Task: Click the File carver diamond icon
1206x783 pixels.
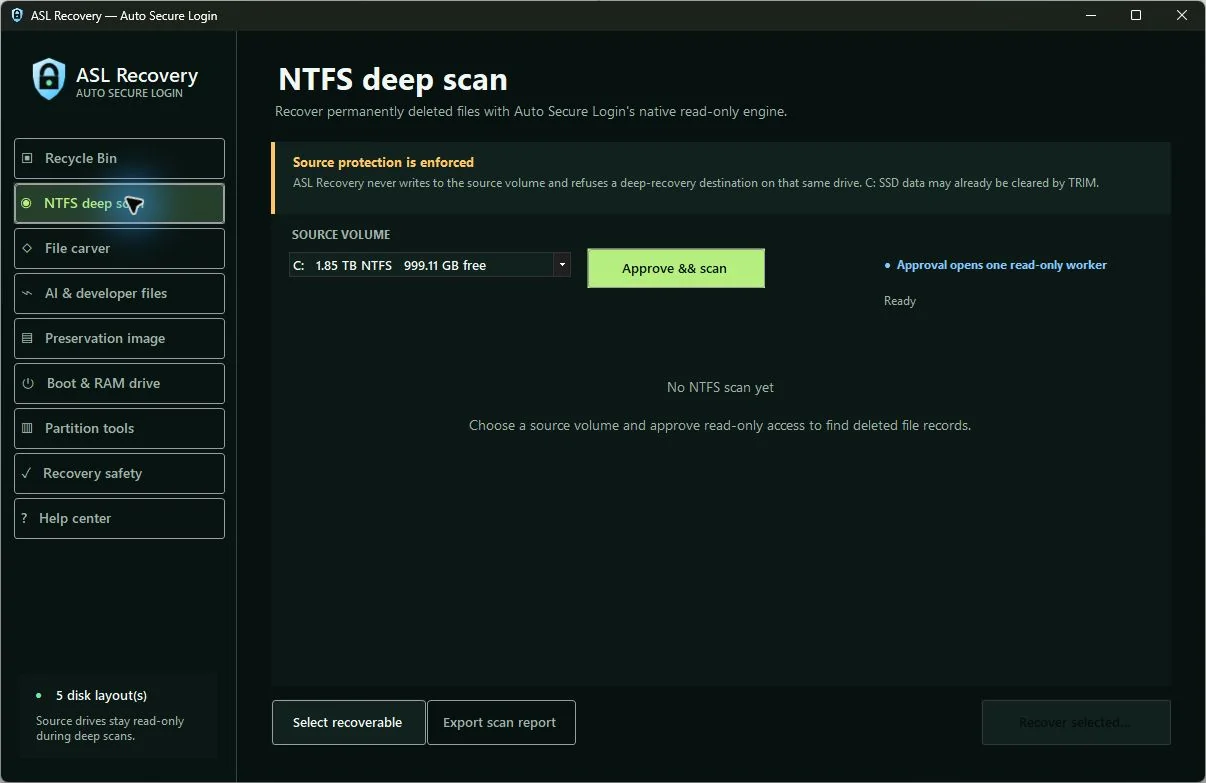Action: pyautogui.click(x=26, y=248)
